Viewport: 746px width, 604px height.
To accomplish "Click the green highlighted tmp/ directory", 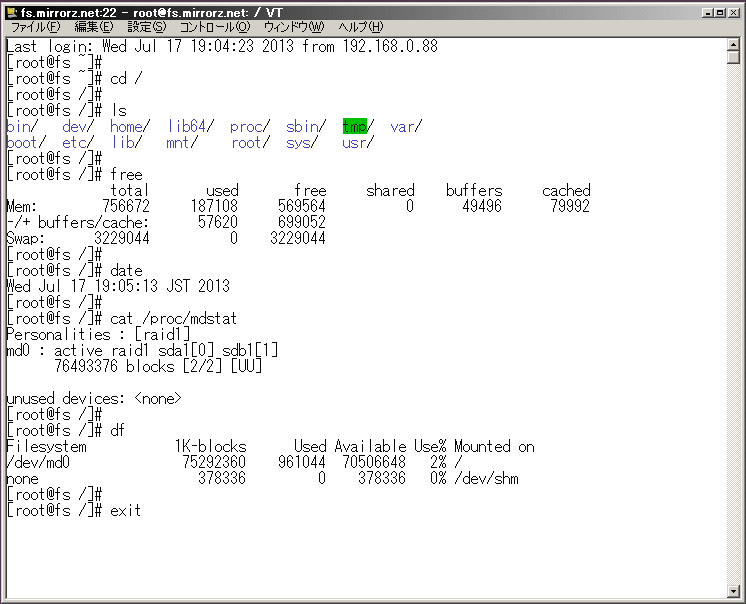I will 356,126.
